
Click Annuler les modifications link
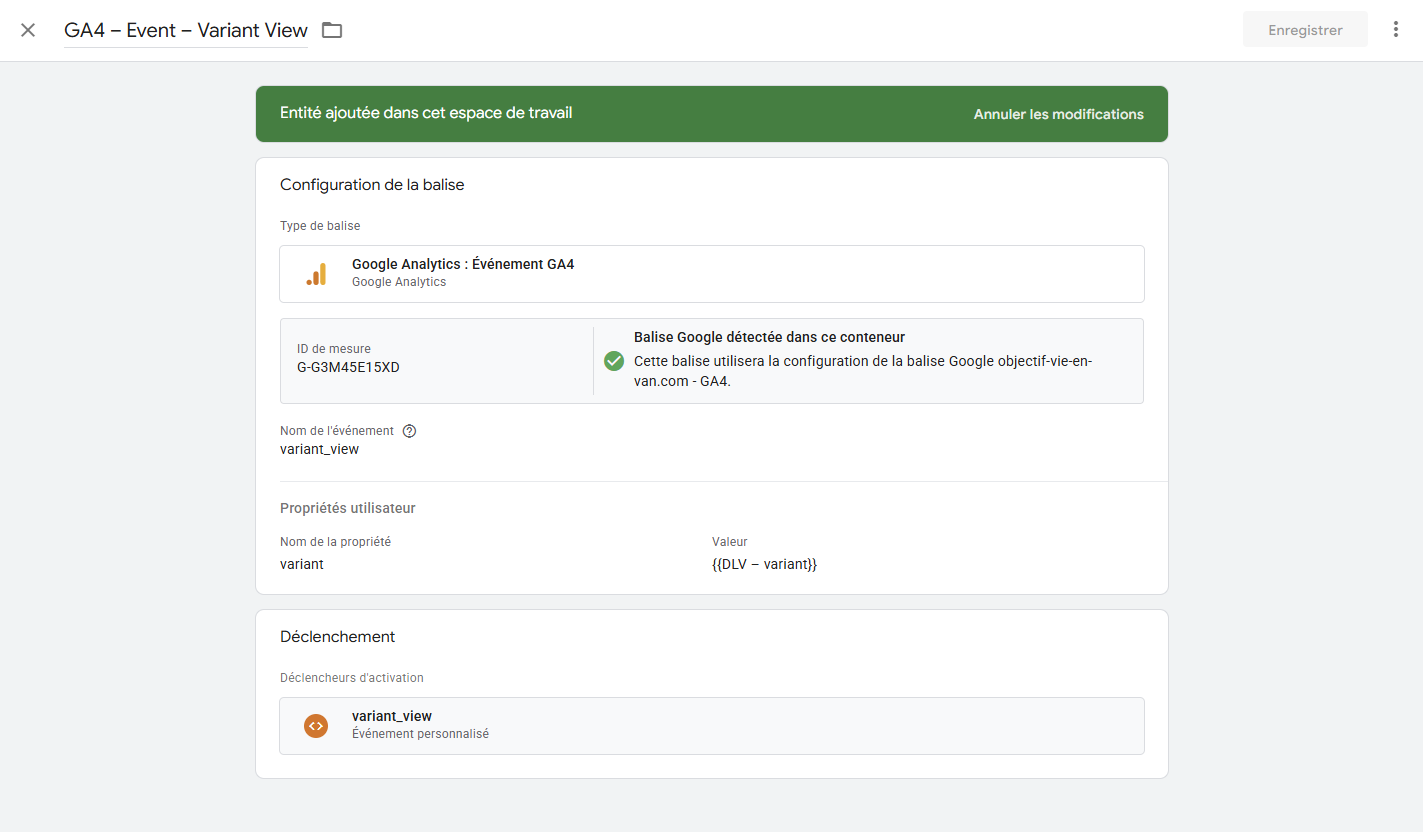[x=1058, y=114]
